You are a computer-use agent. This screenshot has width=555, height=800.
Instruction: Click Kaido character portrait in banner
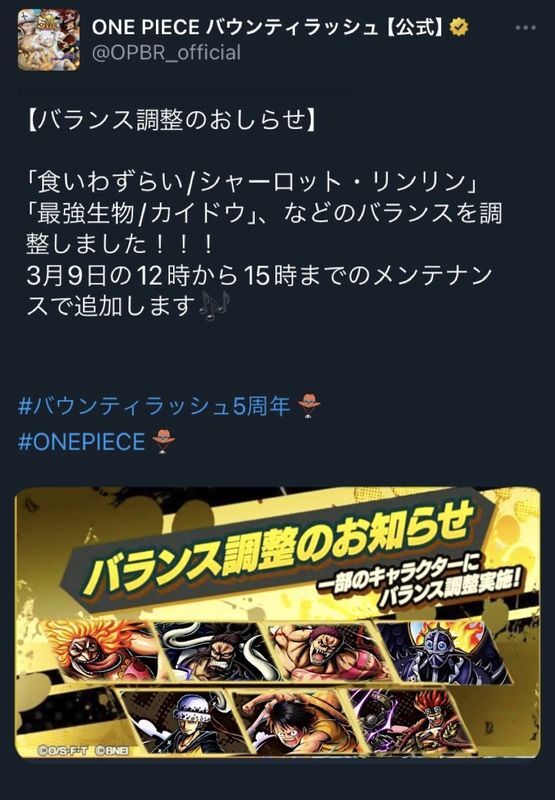(217, 652)
